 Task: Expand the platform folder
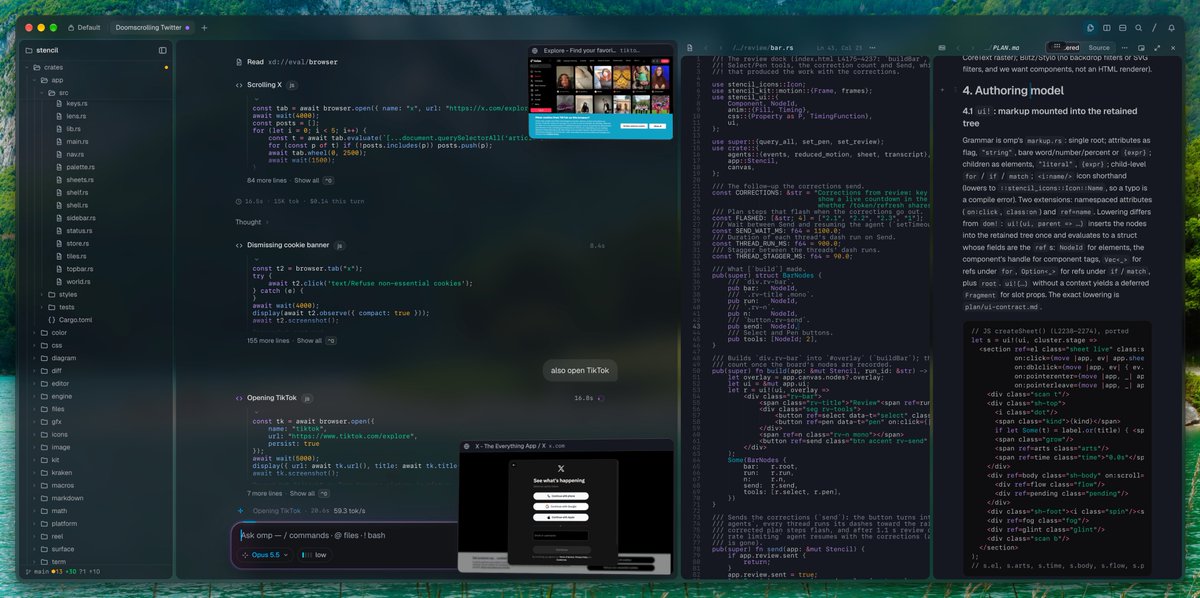(x=35, y=523)
